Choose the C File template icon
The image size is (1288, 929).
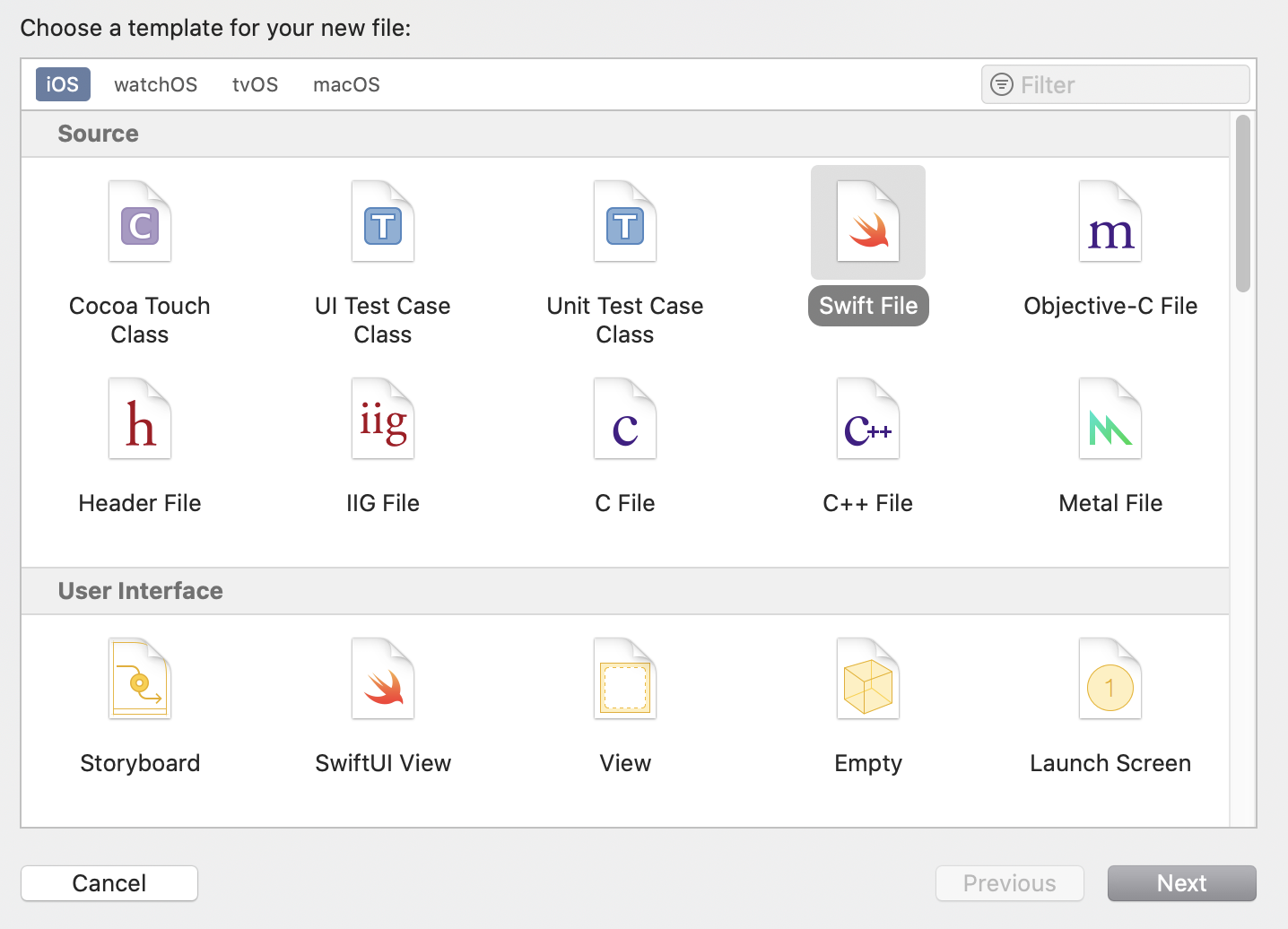click(625, 419)
